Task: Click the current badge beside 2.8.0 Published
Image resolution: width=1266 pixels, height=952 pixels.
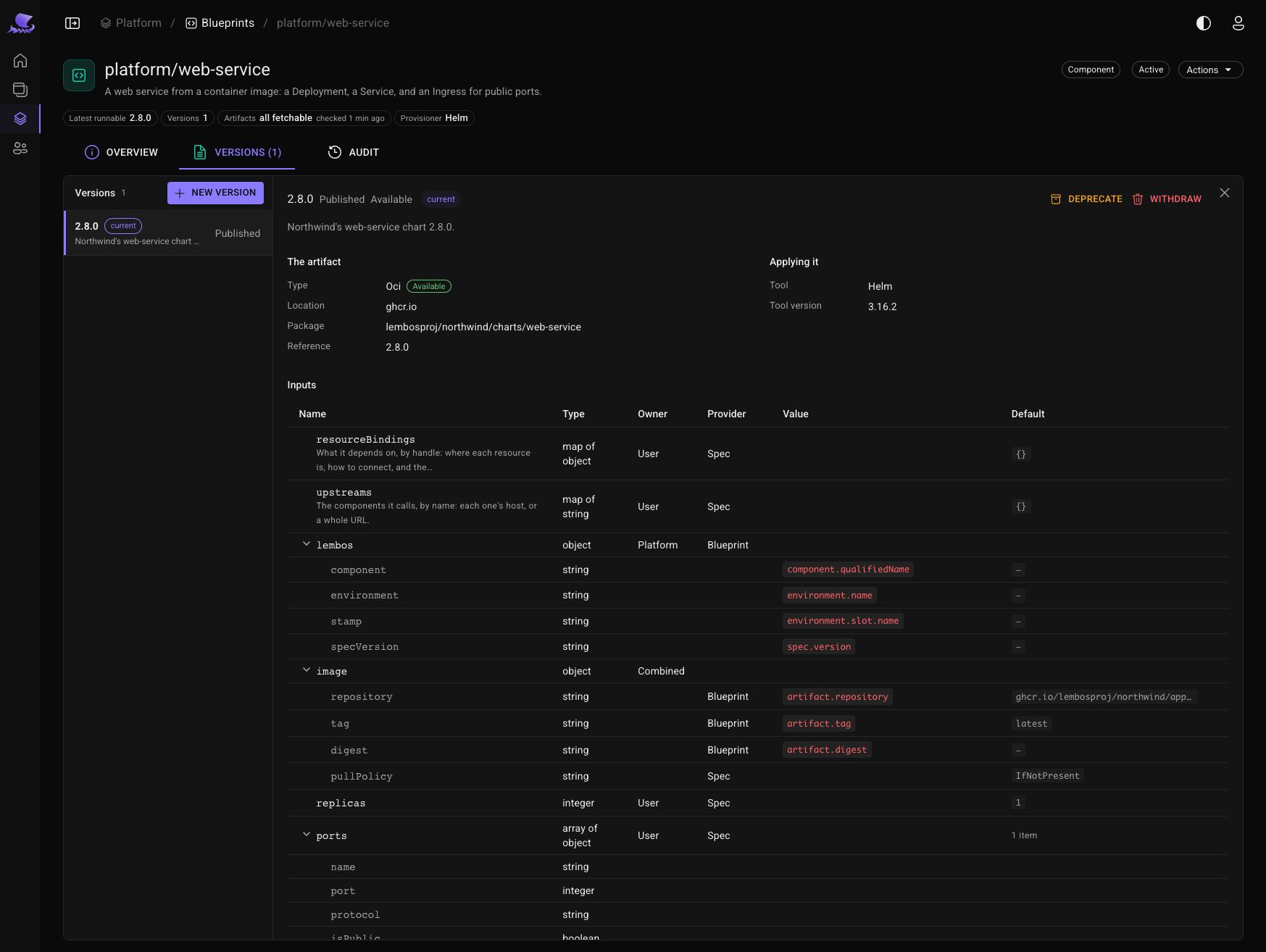Action: (441, 199)
